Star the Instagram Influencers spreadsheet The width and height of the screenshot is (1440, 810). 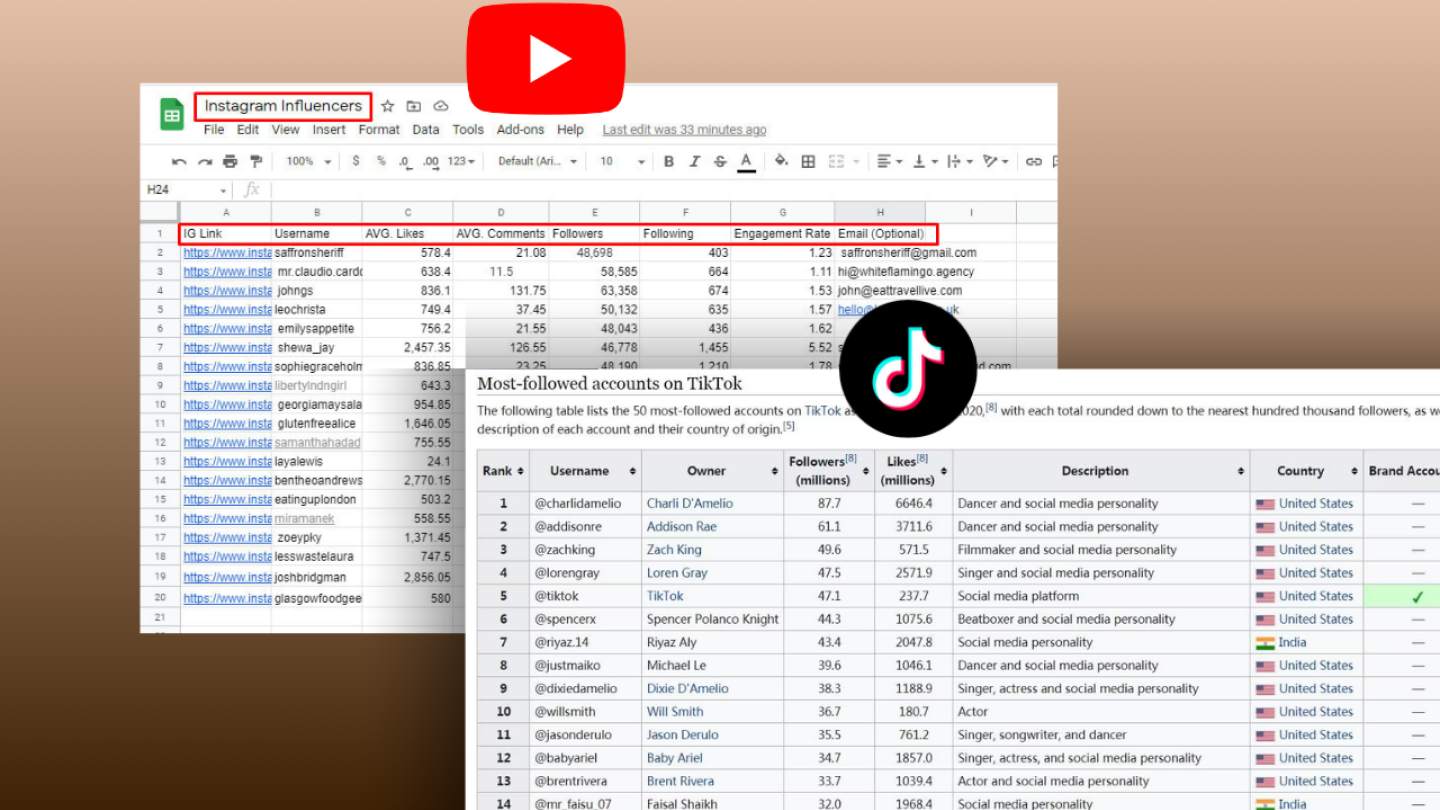pos(388,106)
